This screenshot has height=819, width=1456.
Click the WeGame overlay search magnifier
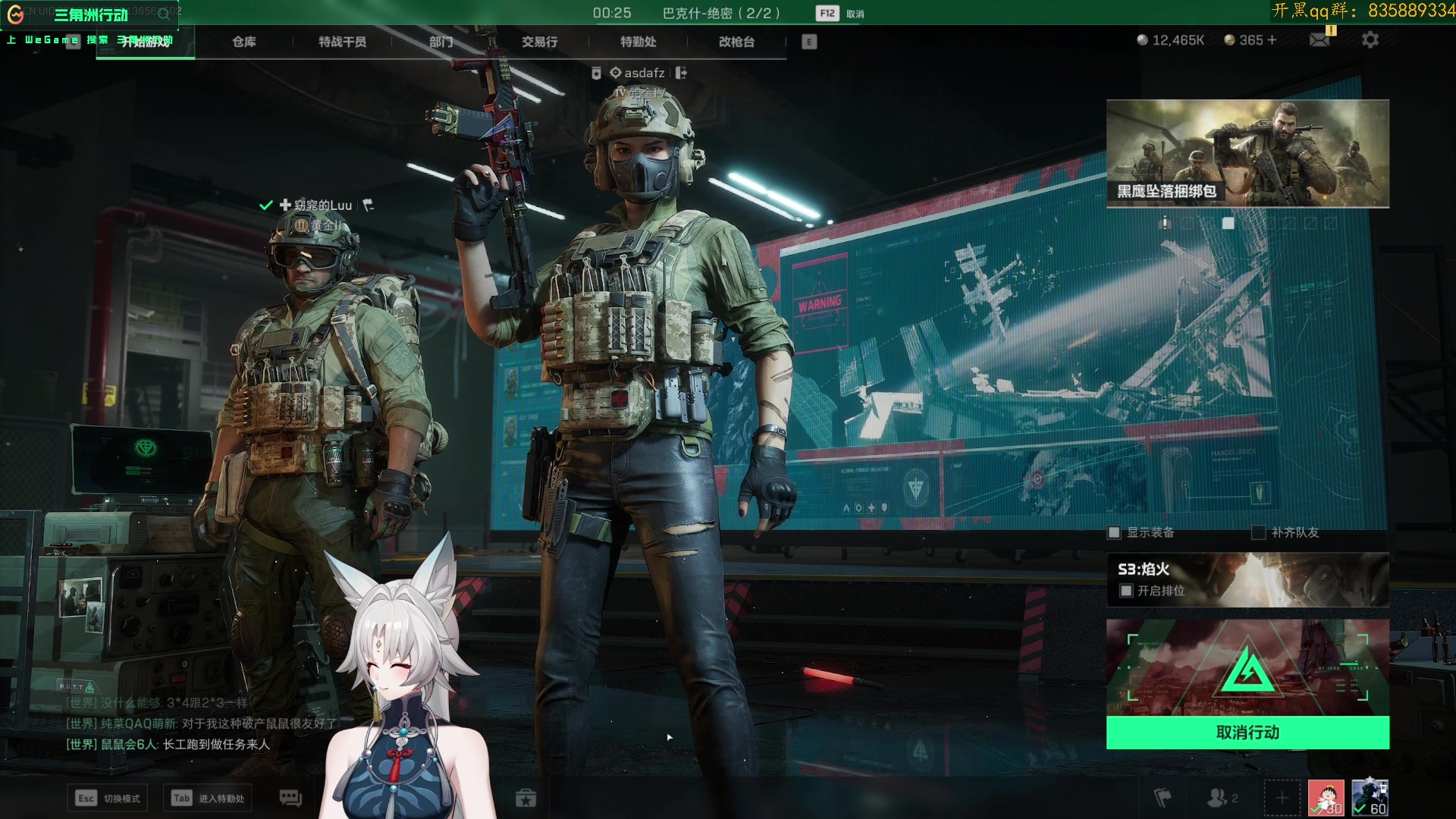point(164,14)
